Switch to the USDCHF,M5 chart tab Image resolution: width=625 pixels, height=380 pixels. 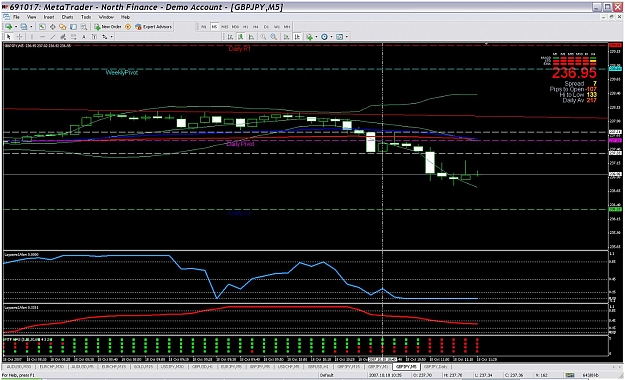click(289, 366)
